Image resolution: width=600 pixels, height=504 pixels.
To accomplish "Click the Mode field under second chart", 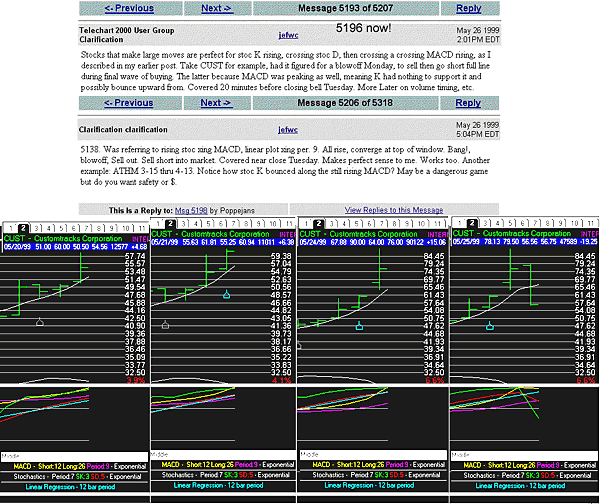I will click(x=161, y=454).
